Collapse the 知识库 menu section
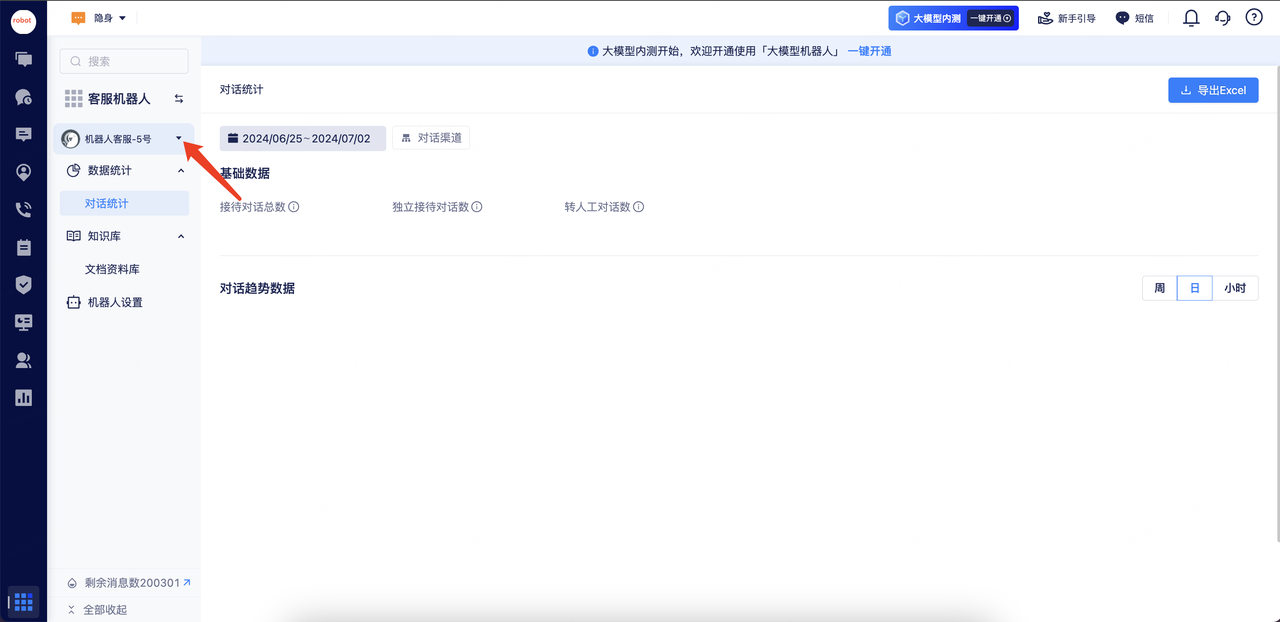 click(181, 236)
